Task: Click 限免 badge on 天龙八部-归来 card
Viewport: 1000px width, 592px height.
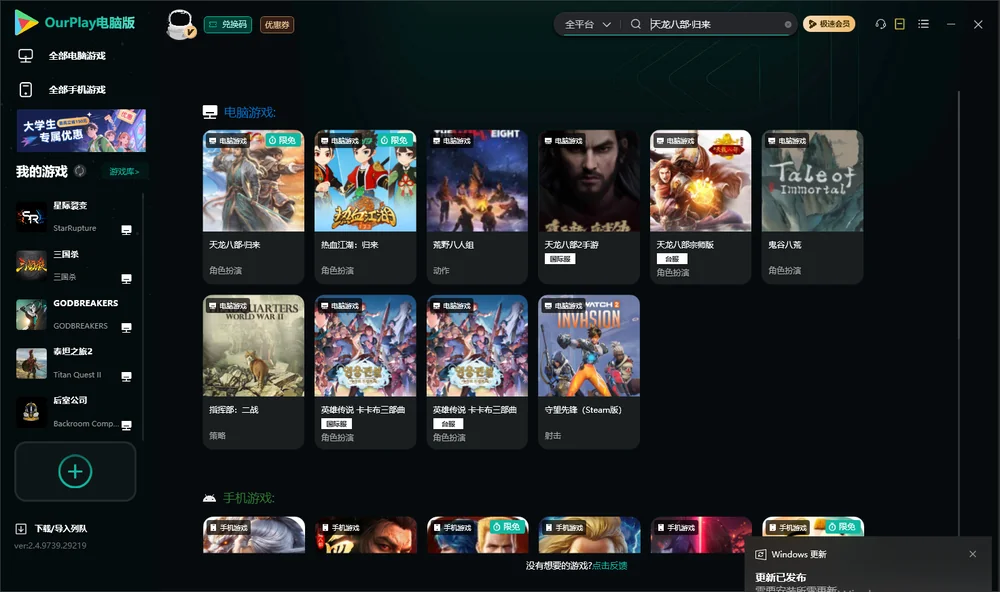Action: [283, 140]
